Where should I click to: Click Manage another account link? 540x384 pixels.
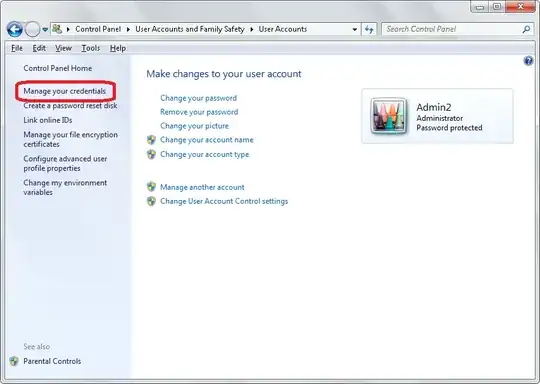(202, 187)
